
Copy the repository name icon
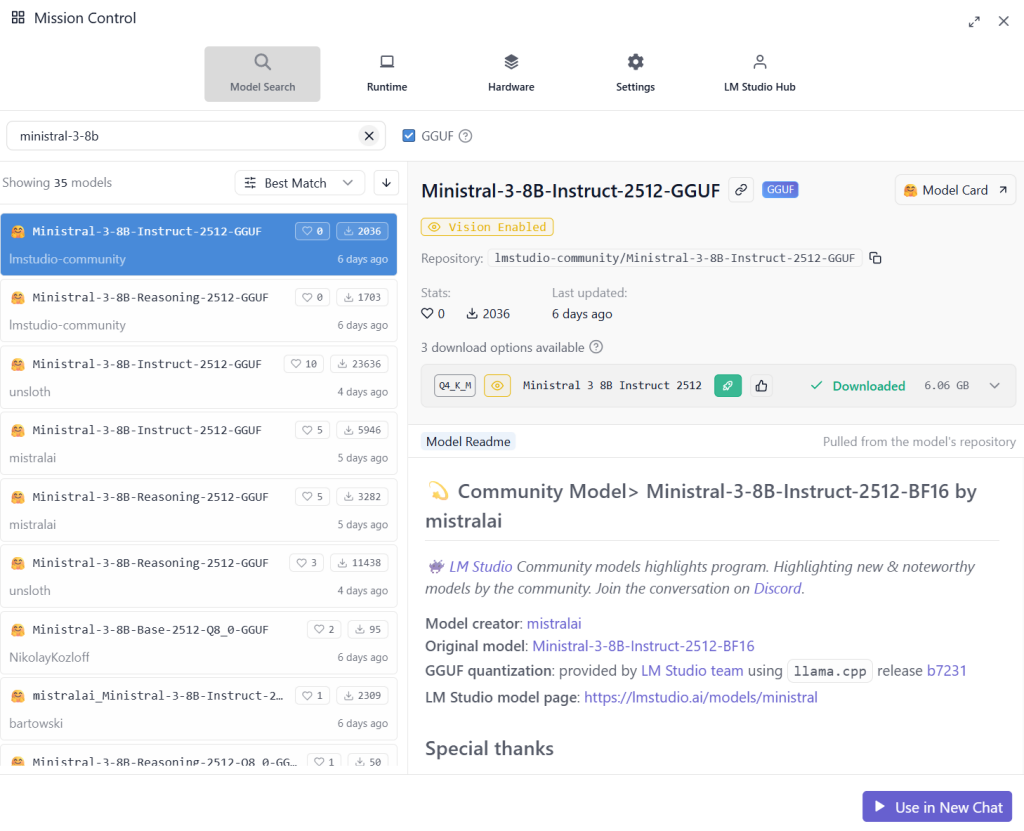click(875, 258)
